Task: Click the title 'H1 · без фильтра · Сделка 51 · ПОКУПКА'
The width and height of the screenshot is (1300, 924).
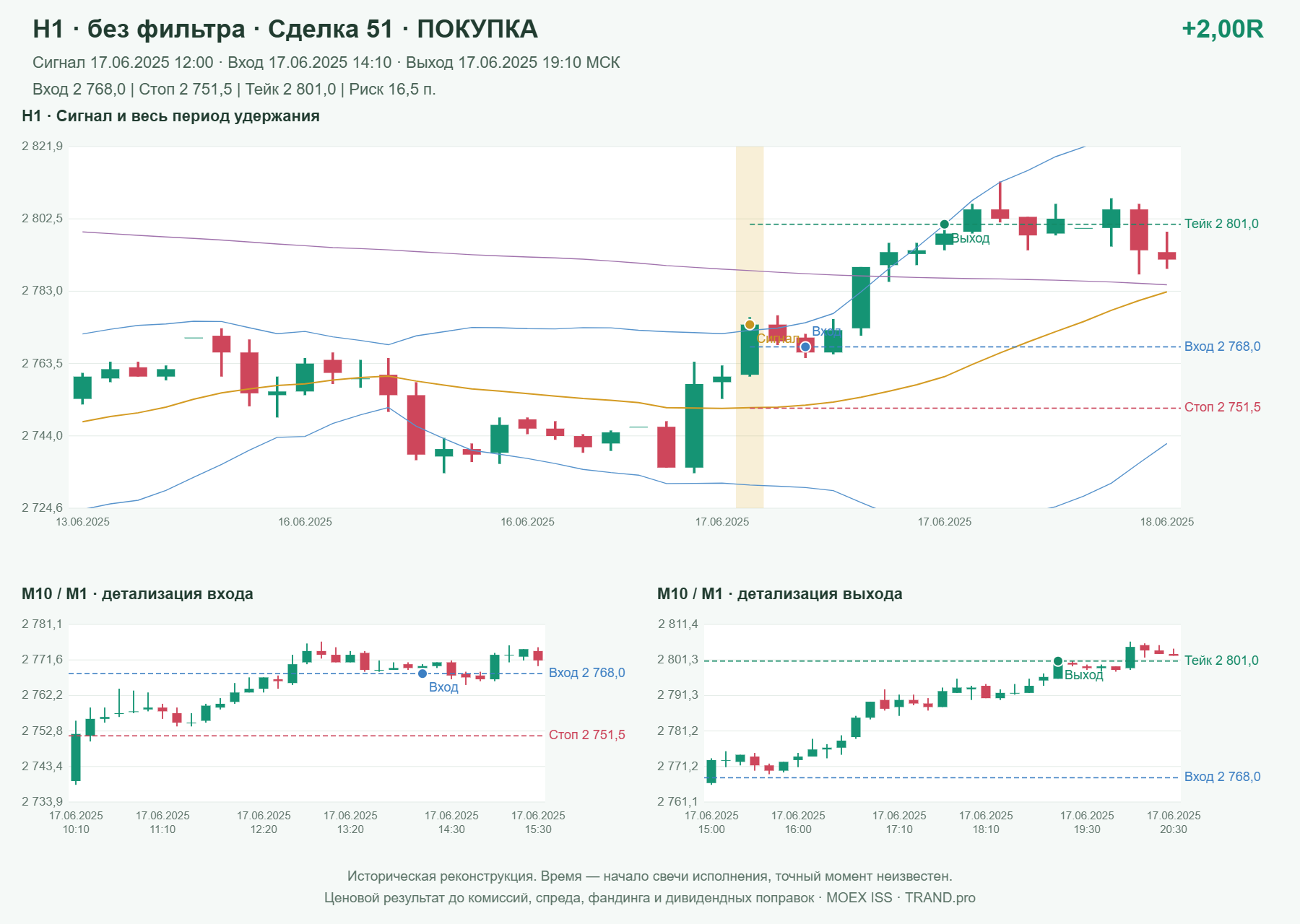Action: coord(285,29)
